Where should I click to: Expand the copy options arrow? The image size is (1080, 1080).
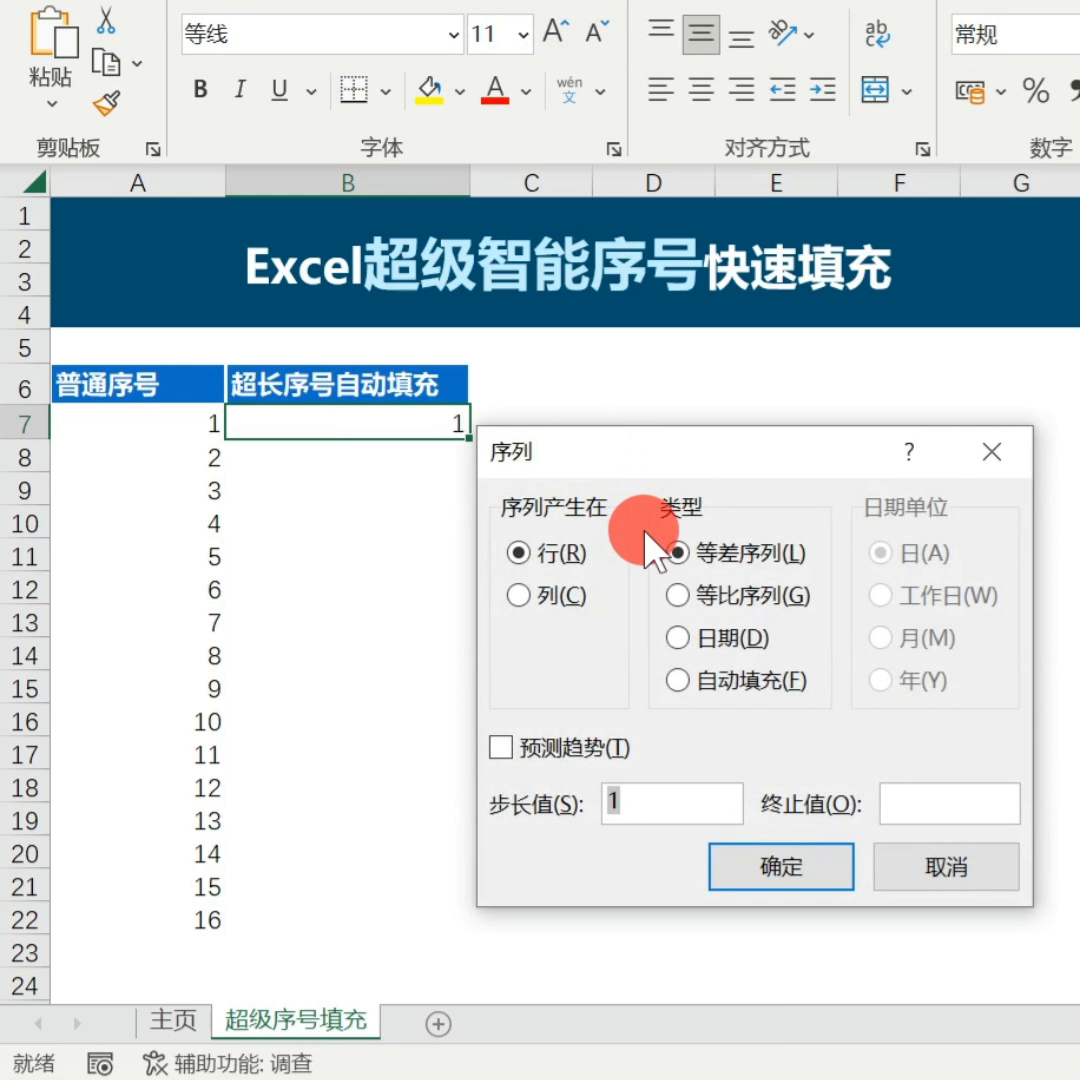tap(137, 63)
